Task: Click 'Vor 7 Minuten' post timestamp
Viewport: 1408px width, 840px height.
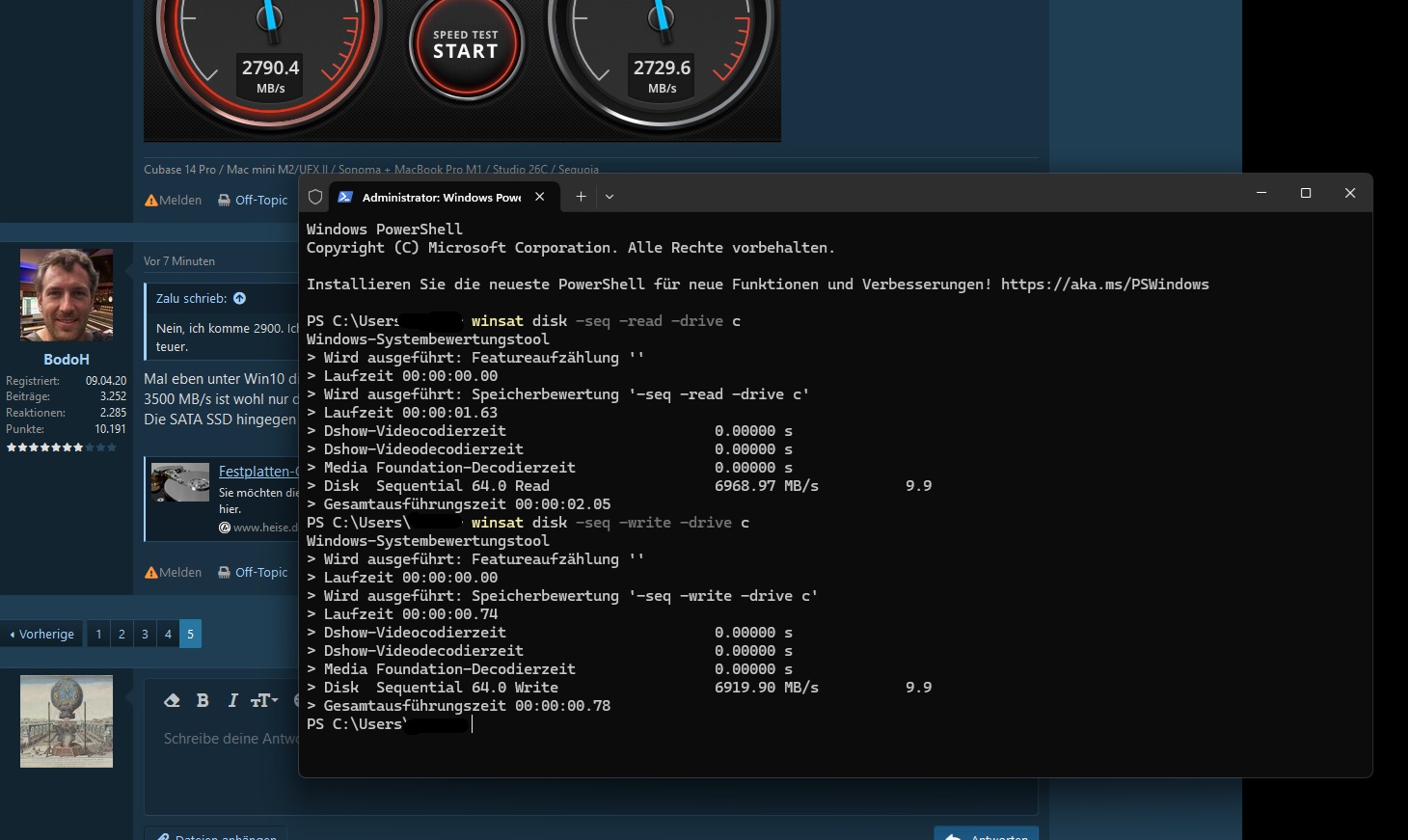Action: (x=179, y=261)
